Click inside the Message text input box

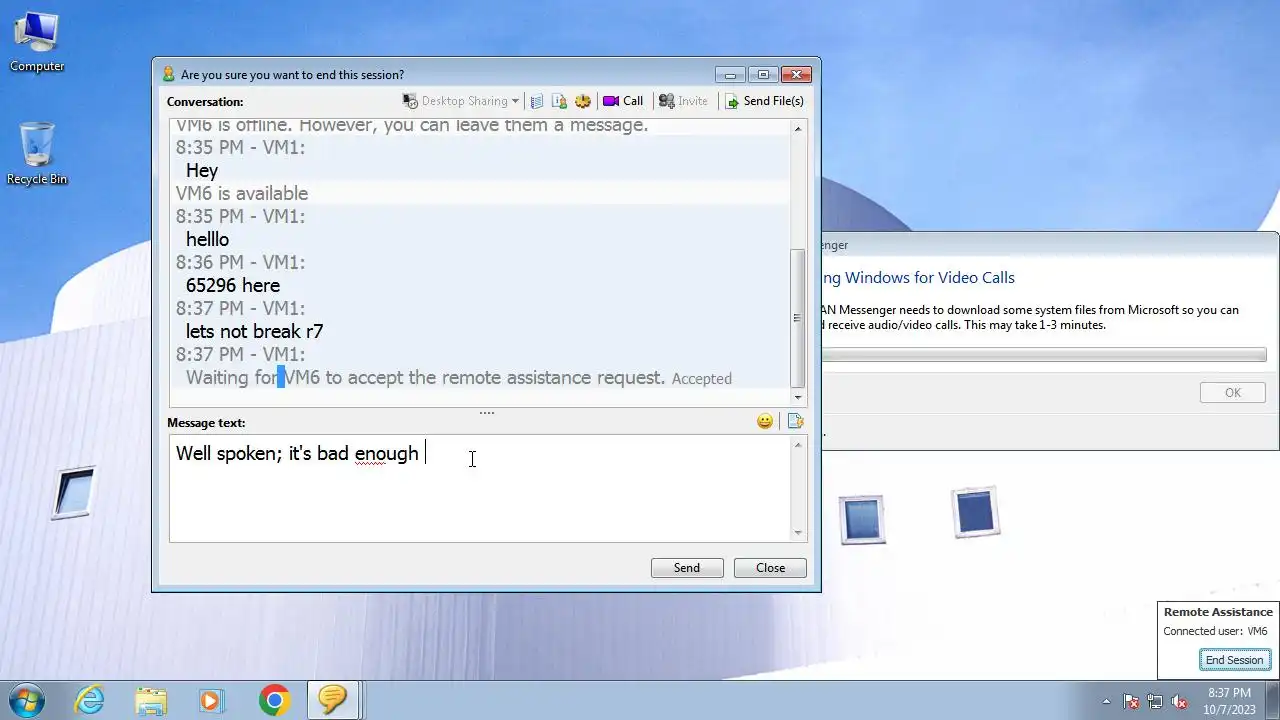click(480, 488)
